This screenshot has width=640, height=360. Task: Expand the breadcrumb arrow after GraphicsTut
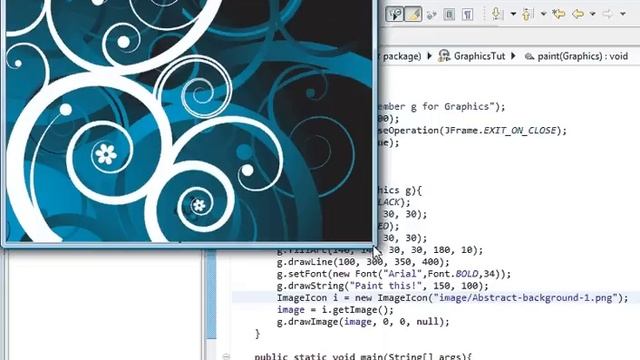point(513,56)
